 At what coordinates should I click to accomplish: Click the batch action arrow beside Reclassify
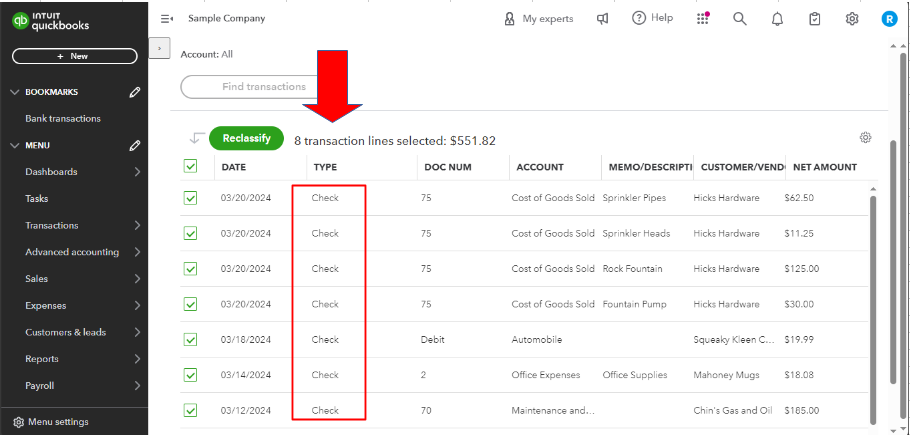coord(197,139)
